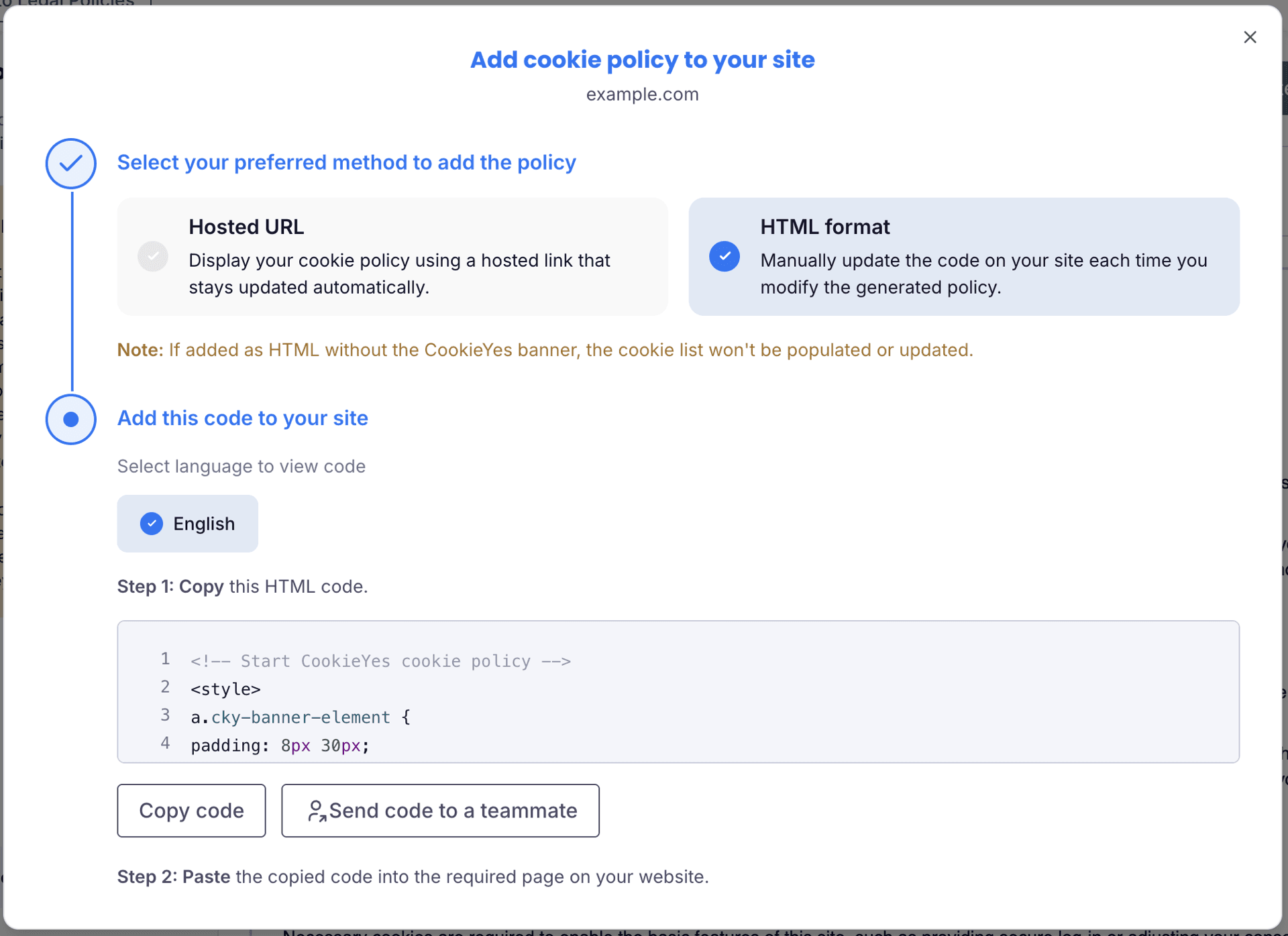The height and width of the screenshot is (936, 1288).
Task: Click the active step two circle indicator
Action: click(x=71, y=419)
